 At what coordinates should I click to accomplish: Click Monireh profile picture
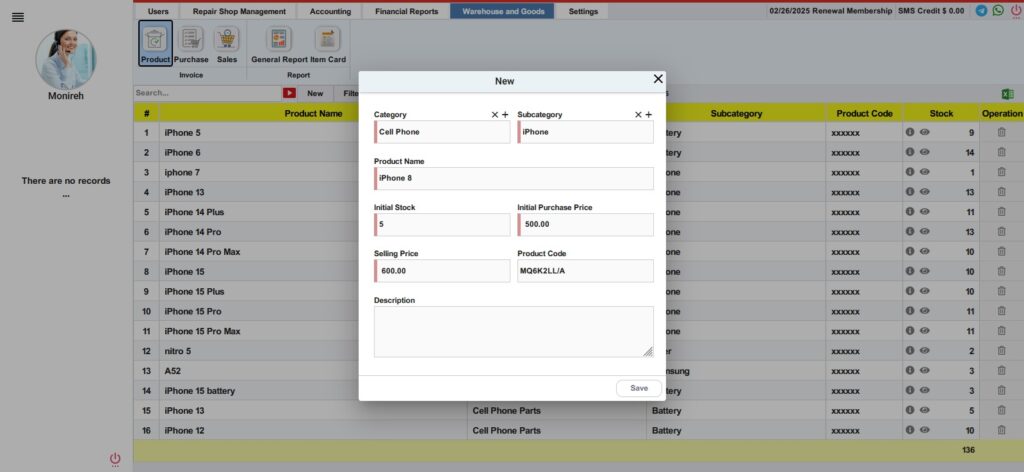(x=65, y=59)
